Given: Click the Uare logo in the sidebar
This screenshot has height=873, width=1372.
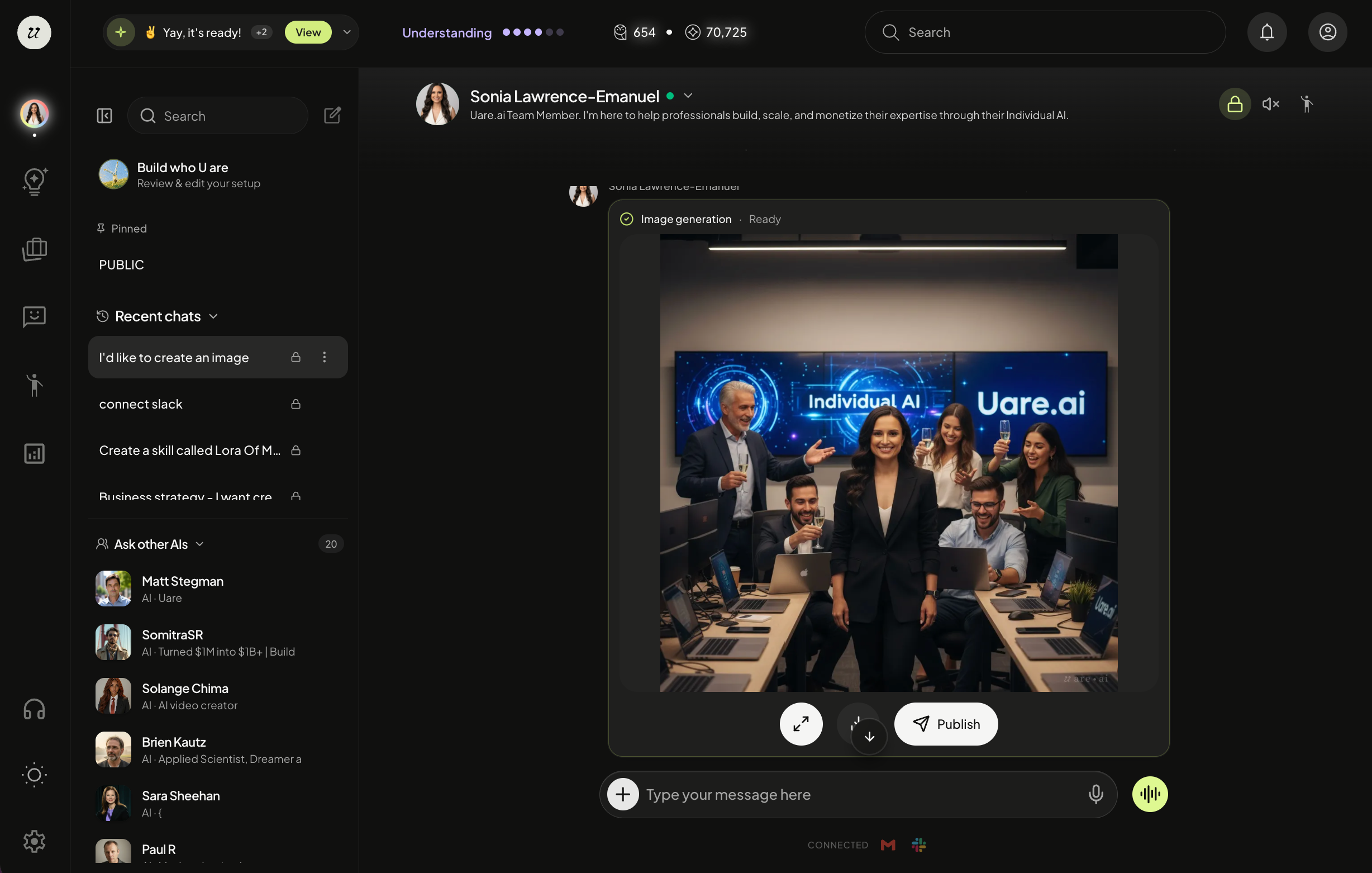Looking at the screenshot, I should [34, 32].
